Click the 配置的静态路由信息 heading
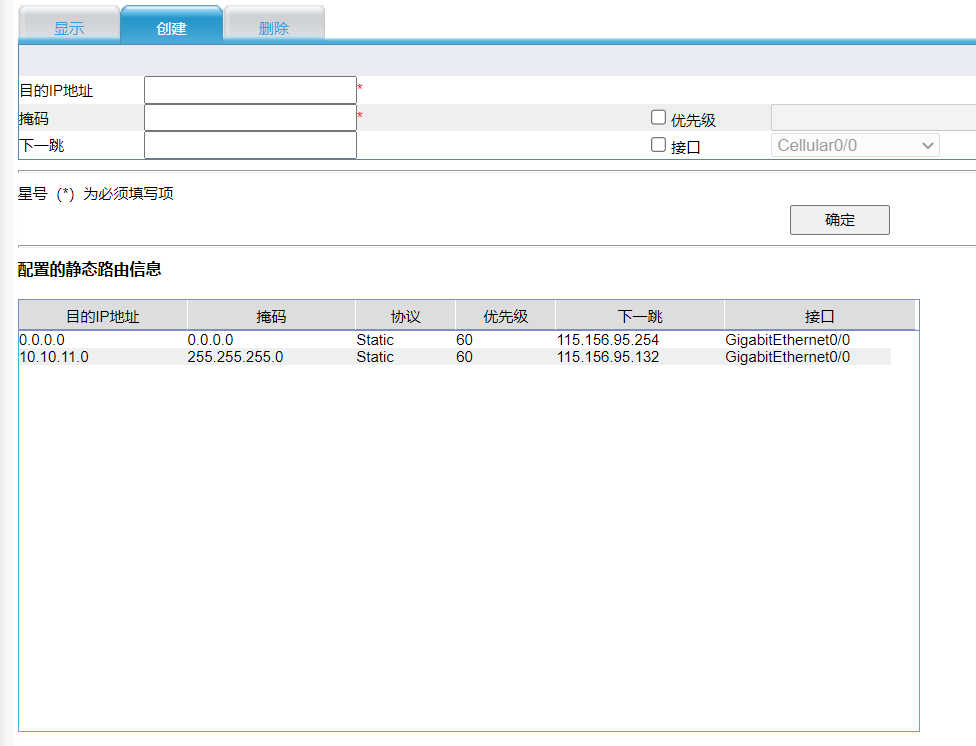 (x=90, y=269)
